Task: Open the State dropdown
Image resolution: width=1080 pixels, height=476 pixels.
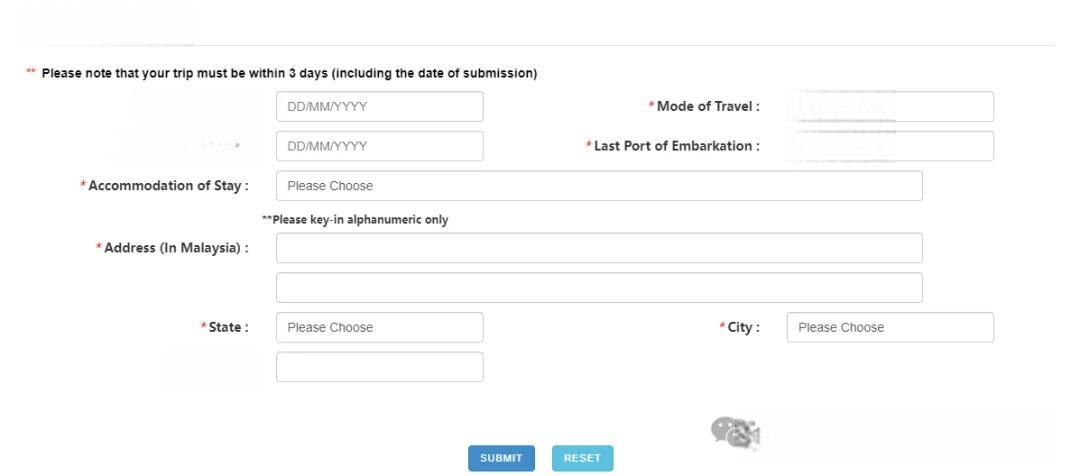Action: [380, 327]
